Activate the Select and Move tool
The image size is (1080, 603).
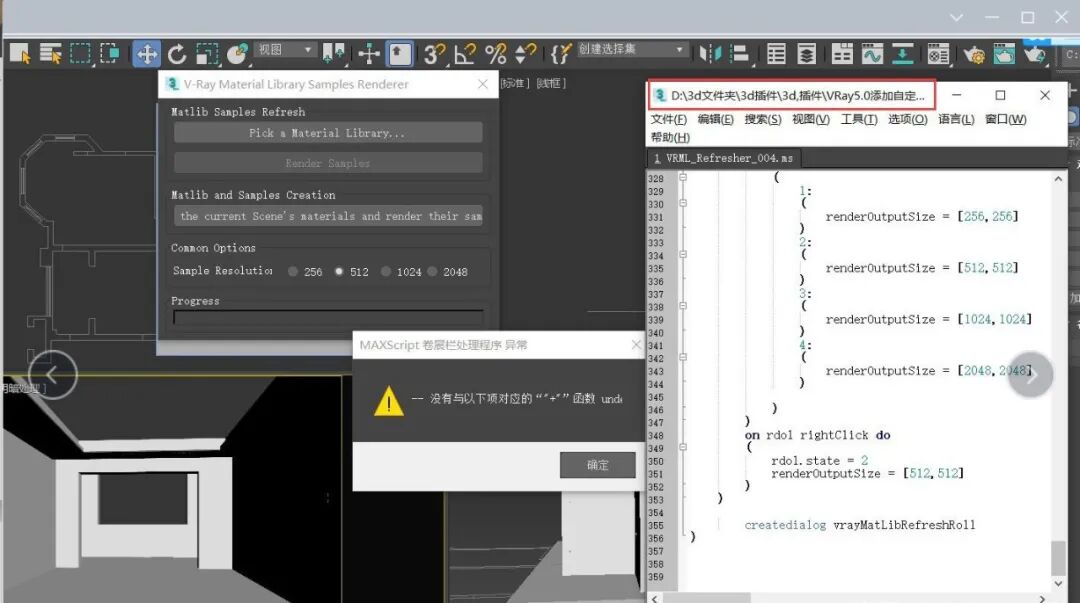[147, 54]
